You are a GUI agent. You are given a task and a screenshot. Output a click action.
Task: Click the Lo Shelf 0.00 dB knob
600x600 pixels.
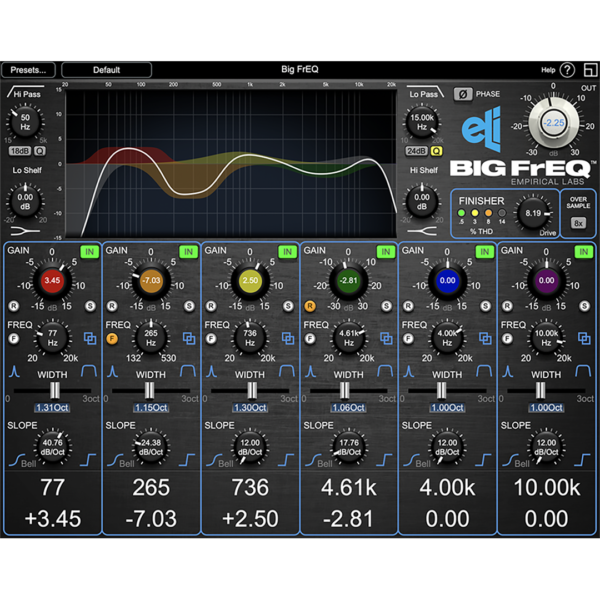tap(25, 202)
